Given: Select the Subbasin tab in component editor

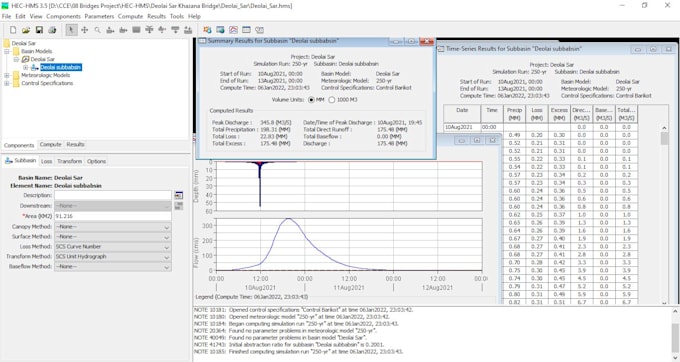Looking at the screenshot, I should (20, 161).
